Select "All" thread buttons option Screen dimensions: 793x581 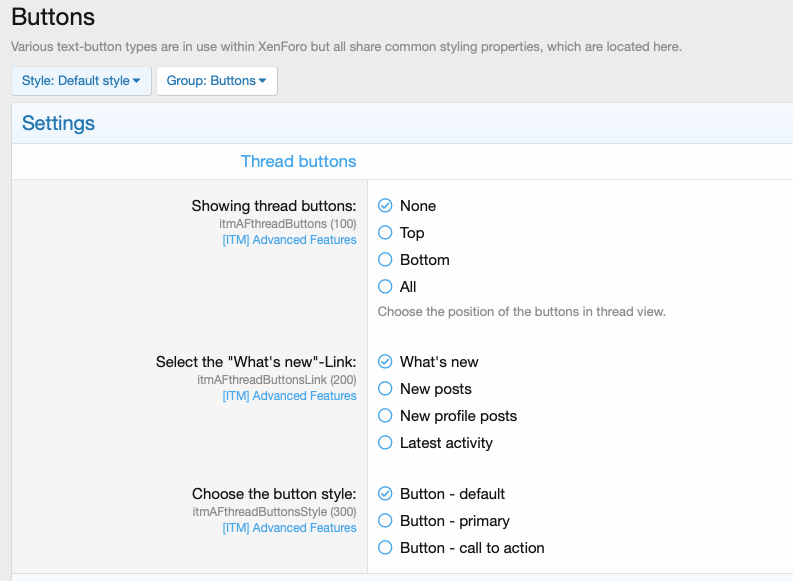[x=385, y=287]
